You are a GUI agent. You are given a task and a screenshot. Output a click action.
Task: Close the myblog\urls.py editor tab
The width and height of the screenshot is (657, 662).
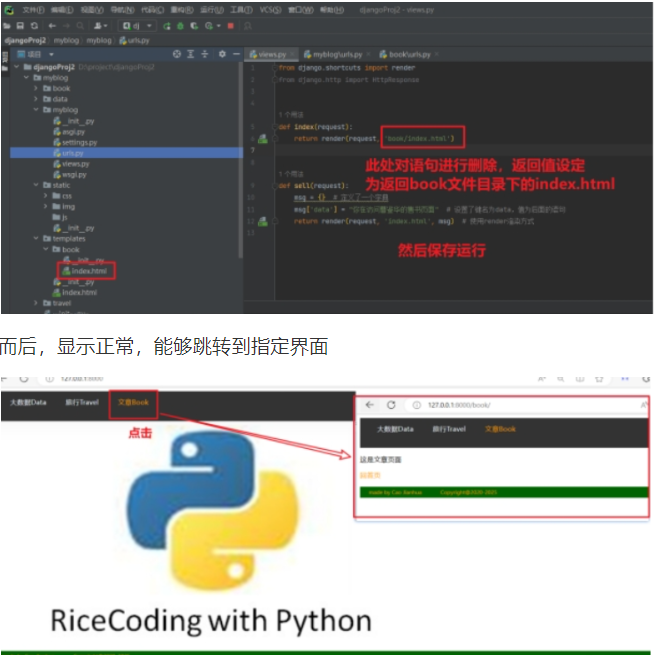(x=368, y=54)
